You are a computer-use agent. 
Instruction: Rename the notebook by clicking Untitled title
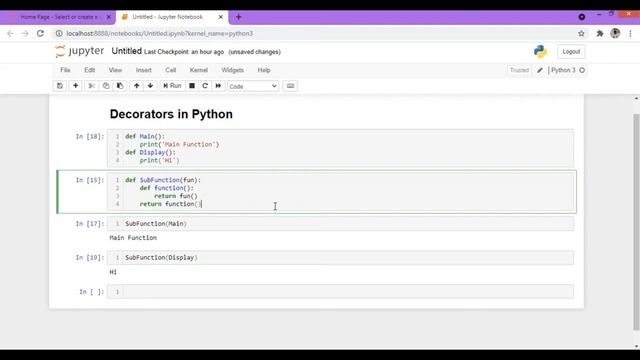[x=127, y=51]
